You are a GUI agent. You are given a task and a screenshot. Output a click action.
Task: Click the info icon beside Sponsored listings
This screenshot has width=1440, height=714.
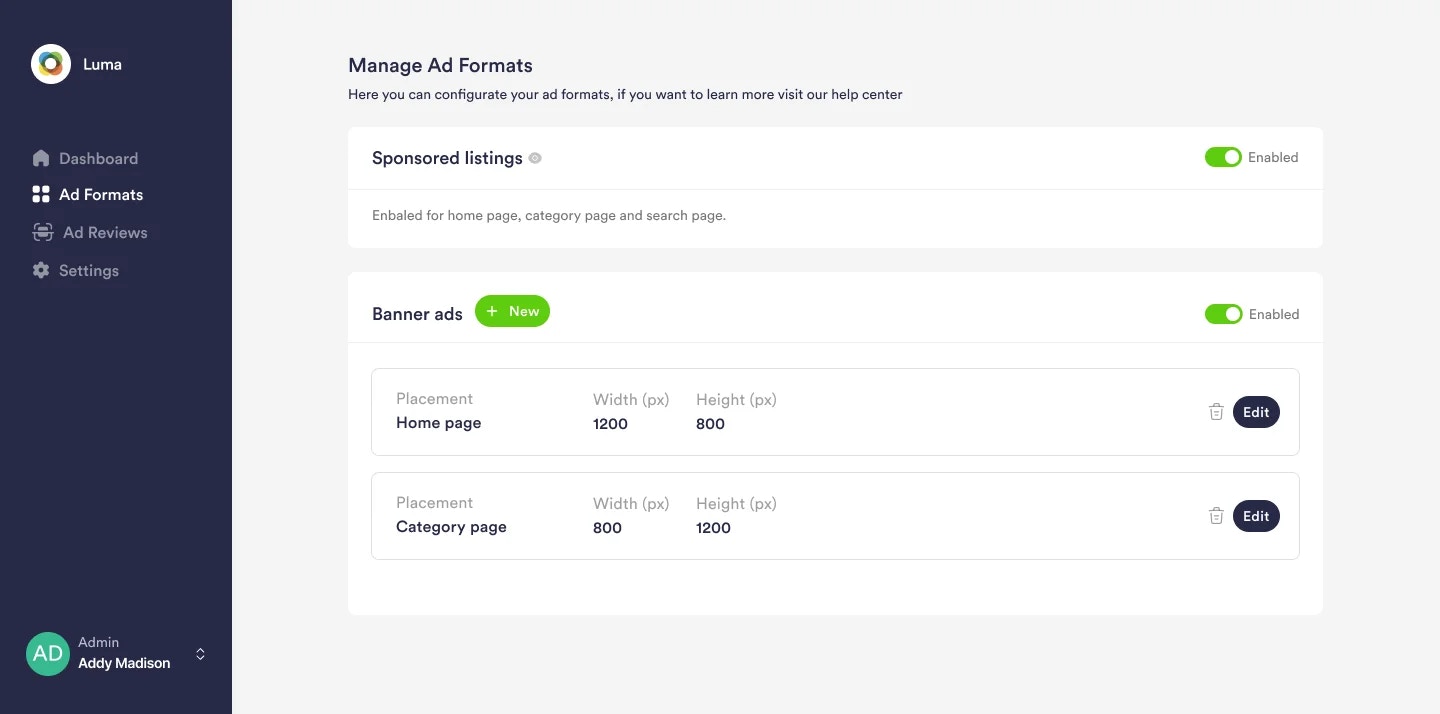pos(535,158)
